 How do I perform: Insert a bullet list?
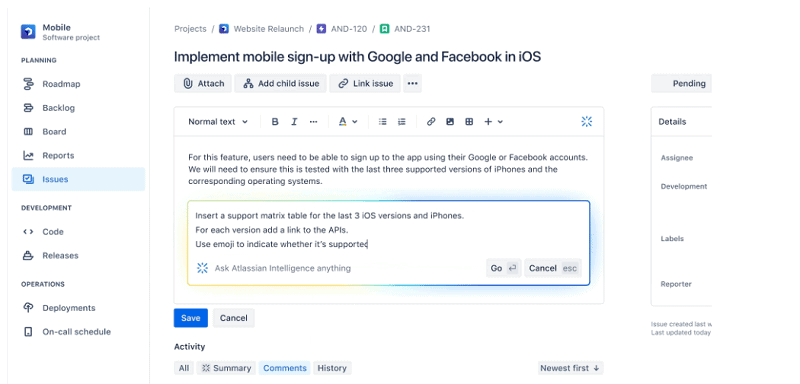383,122
